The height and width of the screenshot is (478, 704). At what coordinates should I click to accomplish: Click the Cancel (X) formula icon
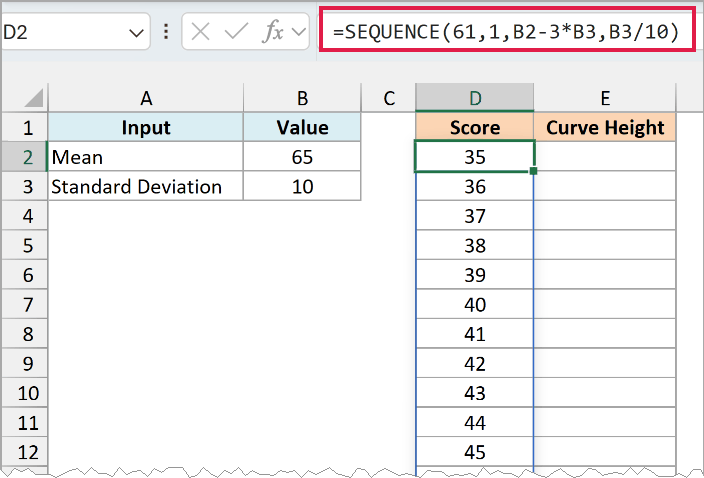[200, 32]
